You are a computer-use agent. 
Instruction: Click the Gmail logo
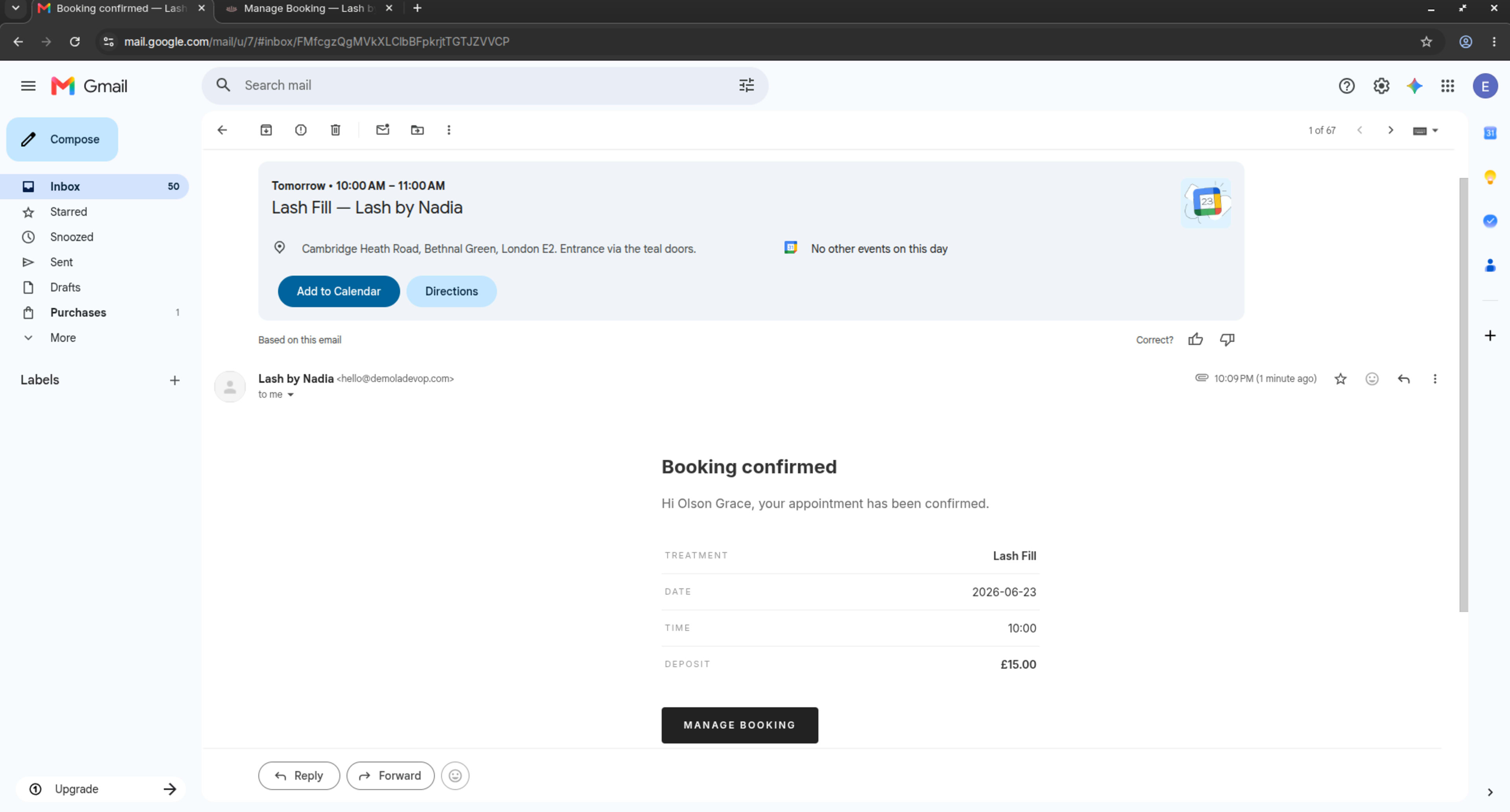coord(89,86)
